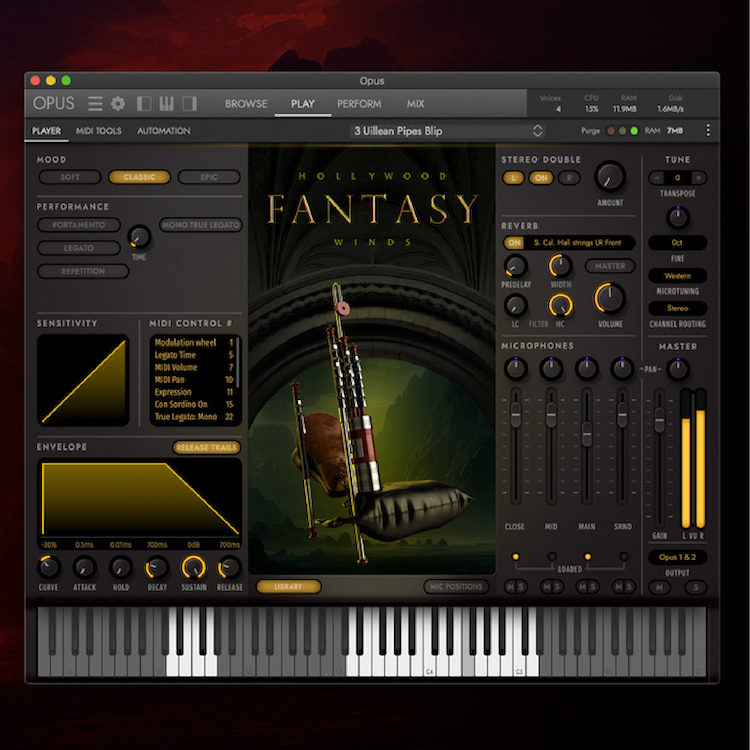The height and width of the screenshot is (750, 750).
Task: Increase transpose with plus button
Action: click(x=698, y=178)
